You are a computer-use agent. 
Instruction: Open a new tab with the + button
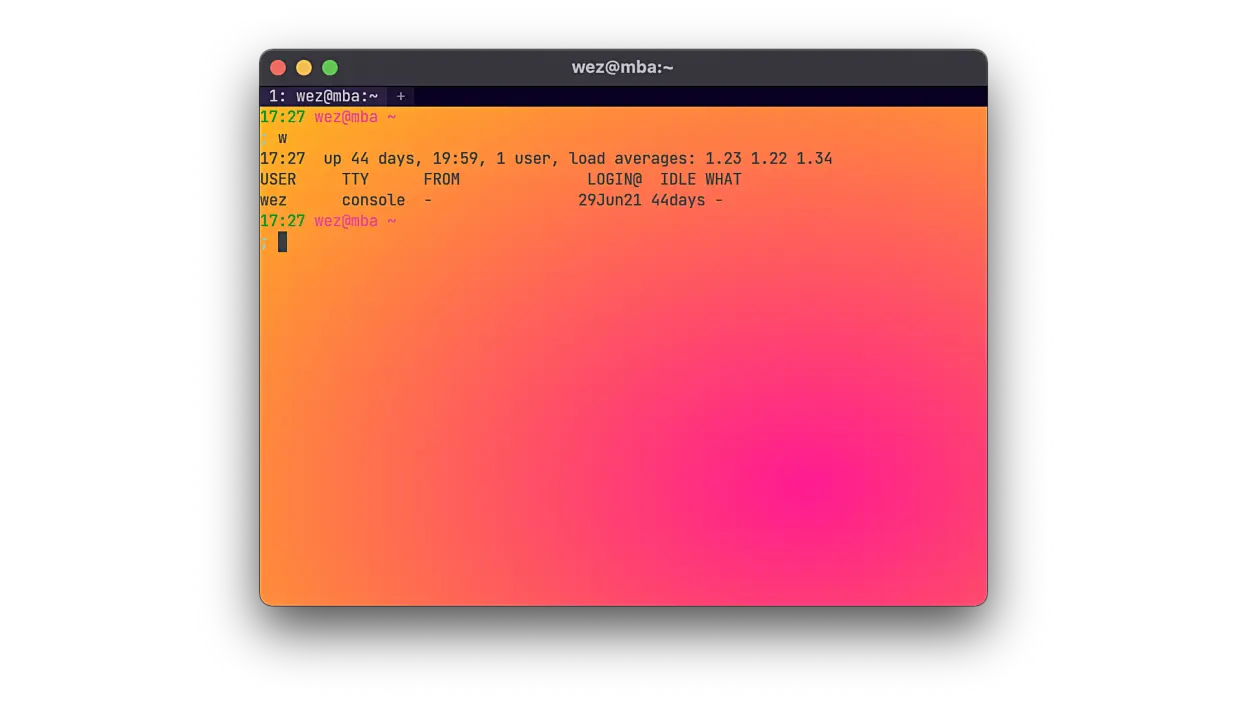pos(400,96)
